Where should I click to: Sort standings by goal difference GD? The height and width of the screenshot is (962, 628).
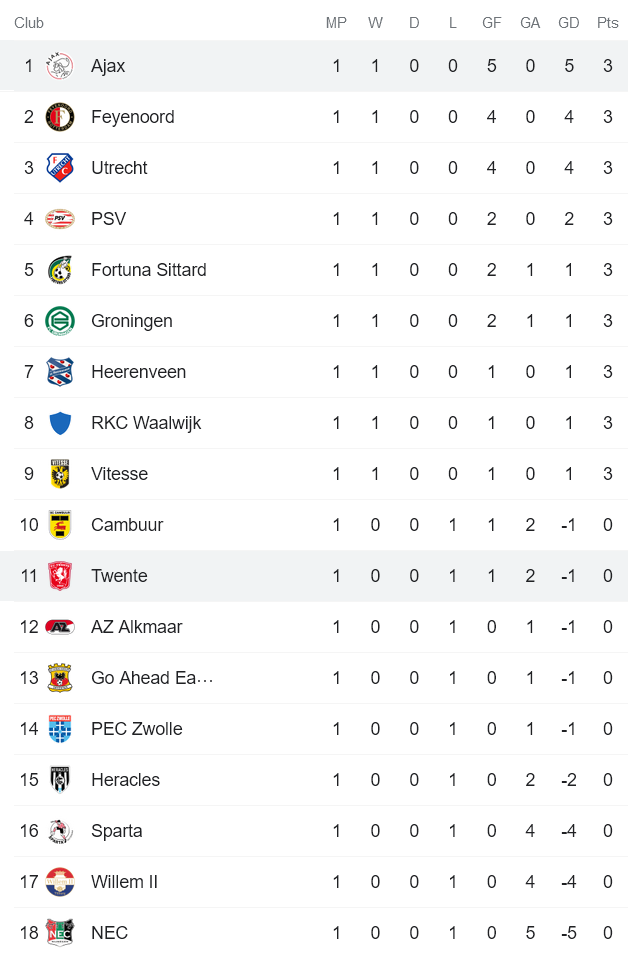(568, 22)
